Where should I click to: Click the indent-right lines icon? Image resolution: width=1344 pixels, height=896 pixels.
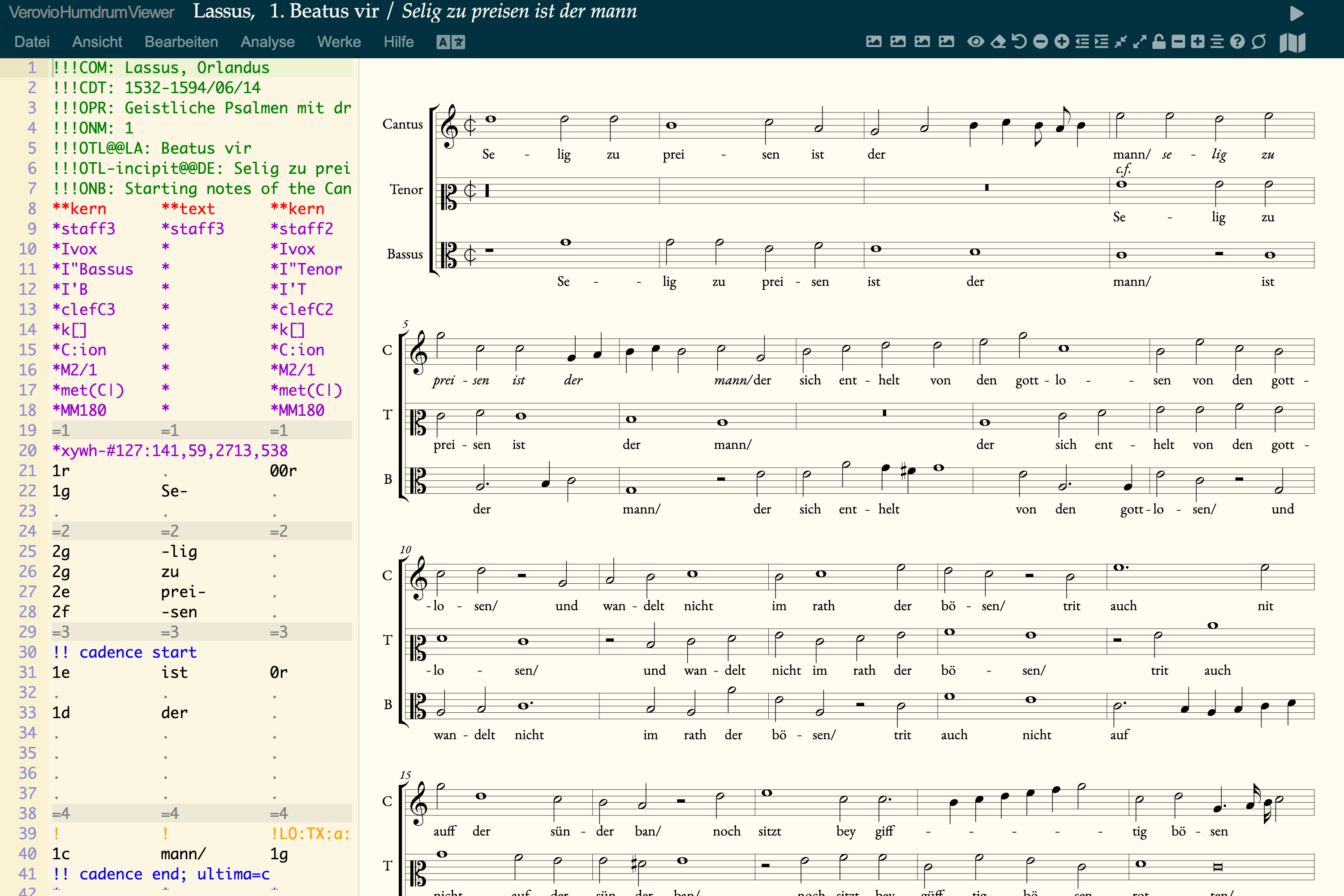point(1101,42)
